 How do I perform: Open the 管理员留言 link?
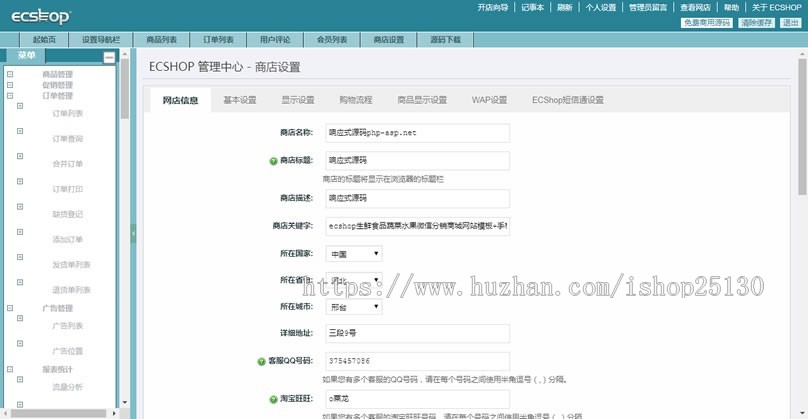[x=648, y=7]
